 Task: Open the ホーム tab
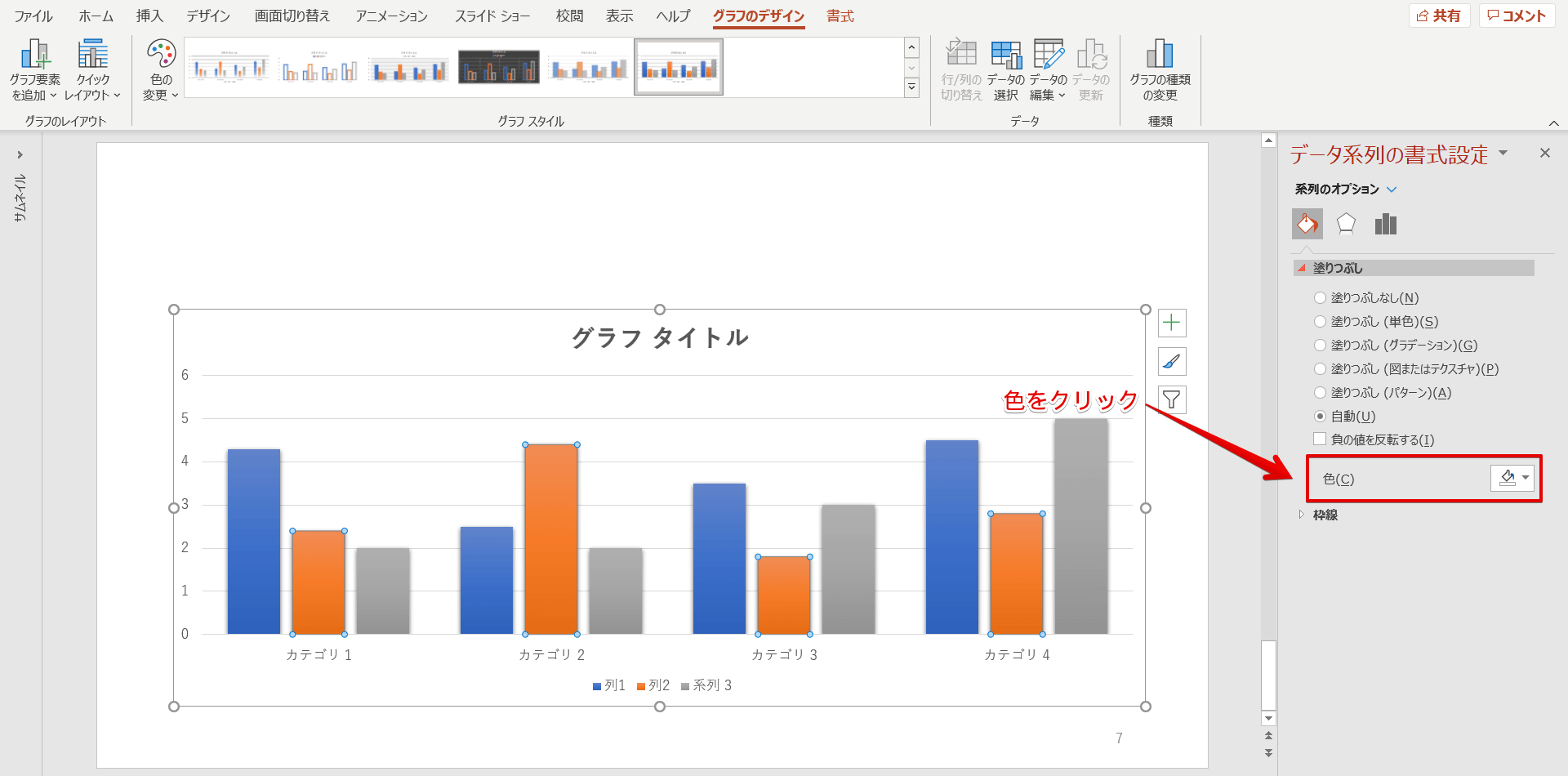[96, 16]
